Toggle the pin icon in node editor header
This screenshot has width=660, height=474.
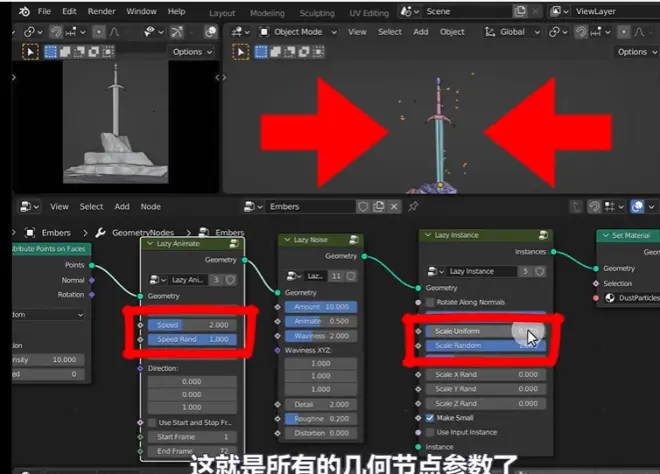(413, 206)
